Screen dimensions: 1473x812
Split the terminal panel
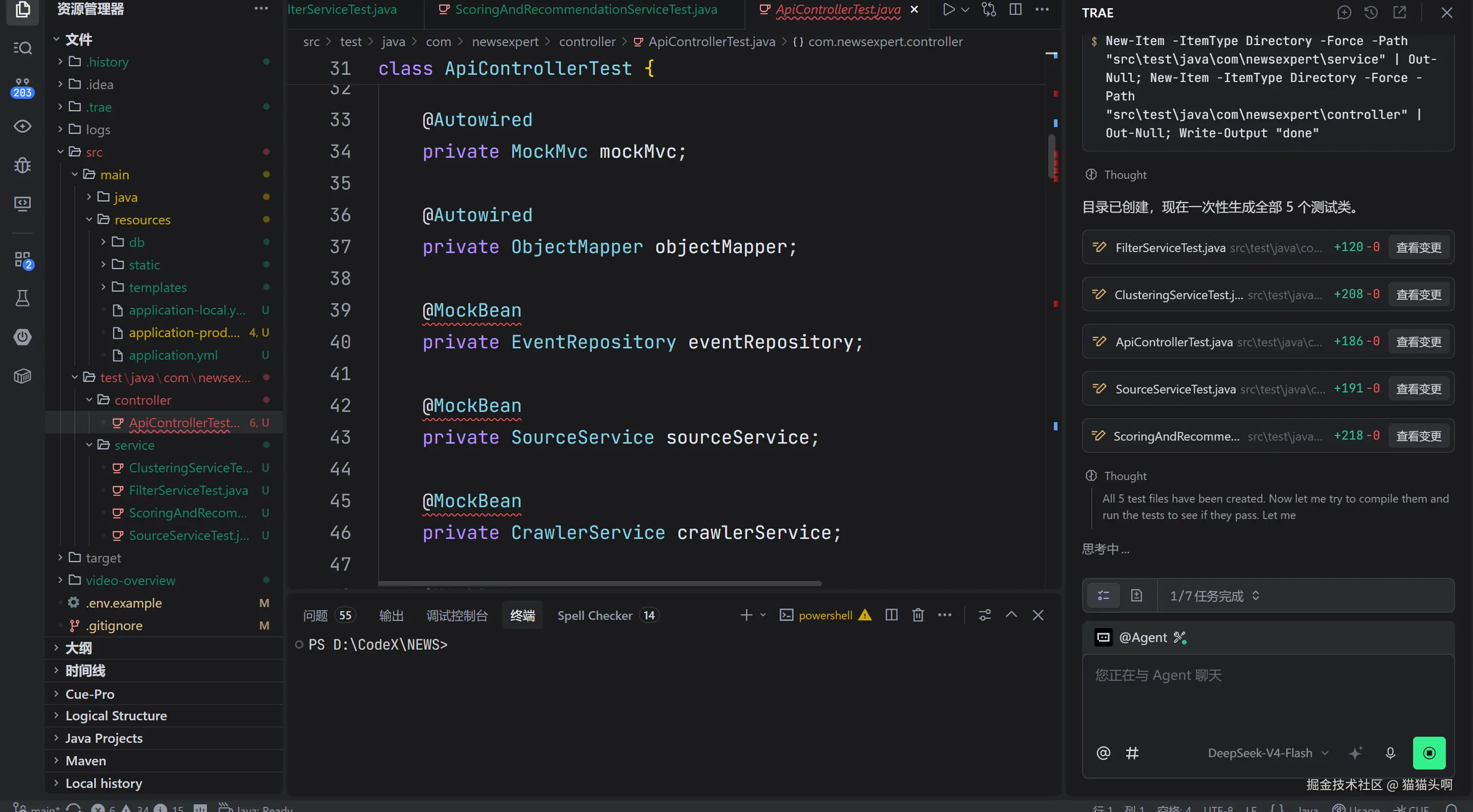point(891,615)
